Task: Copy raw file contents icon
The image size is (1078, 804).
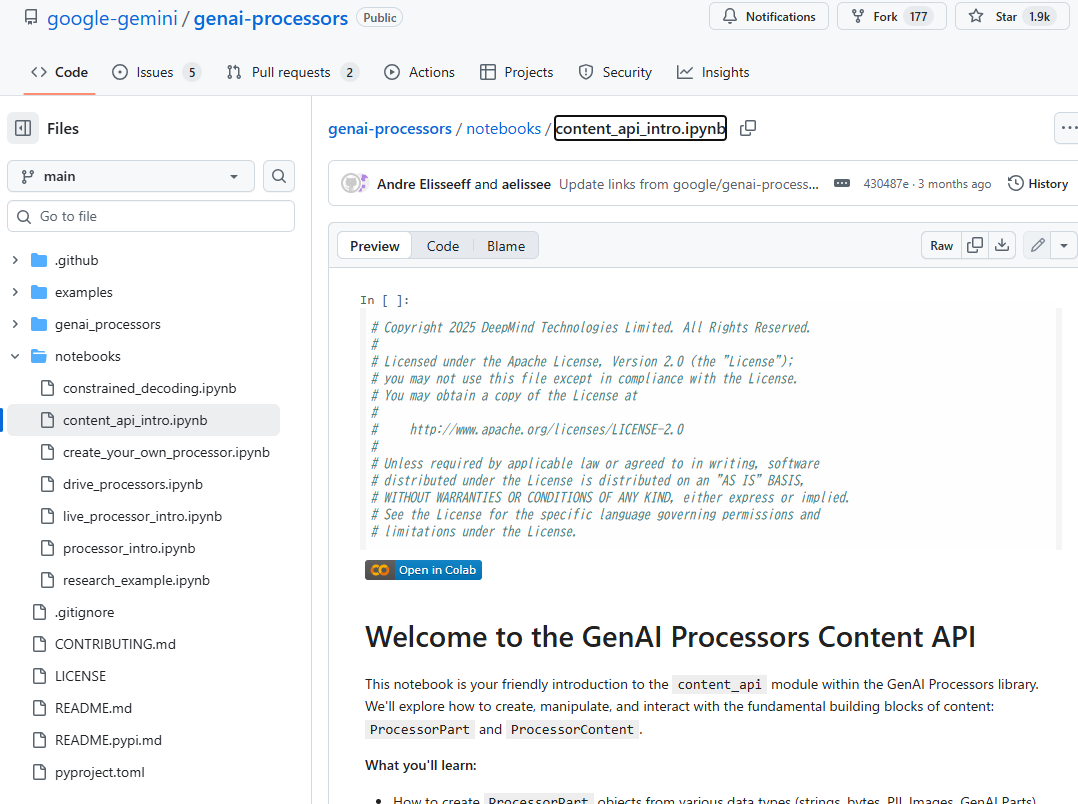Action: point(975,246)
